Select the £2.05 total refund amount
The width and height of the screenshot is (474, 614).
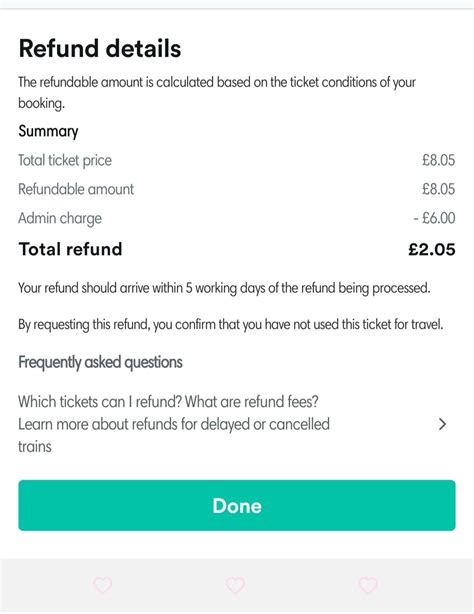pos(432,249)
